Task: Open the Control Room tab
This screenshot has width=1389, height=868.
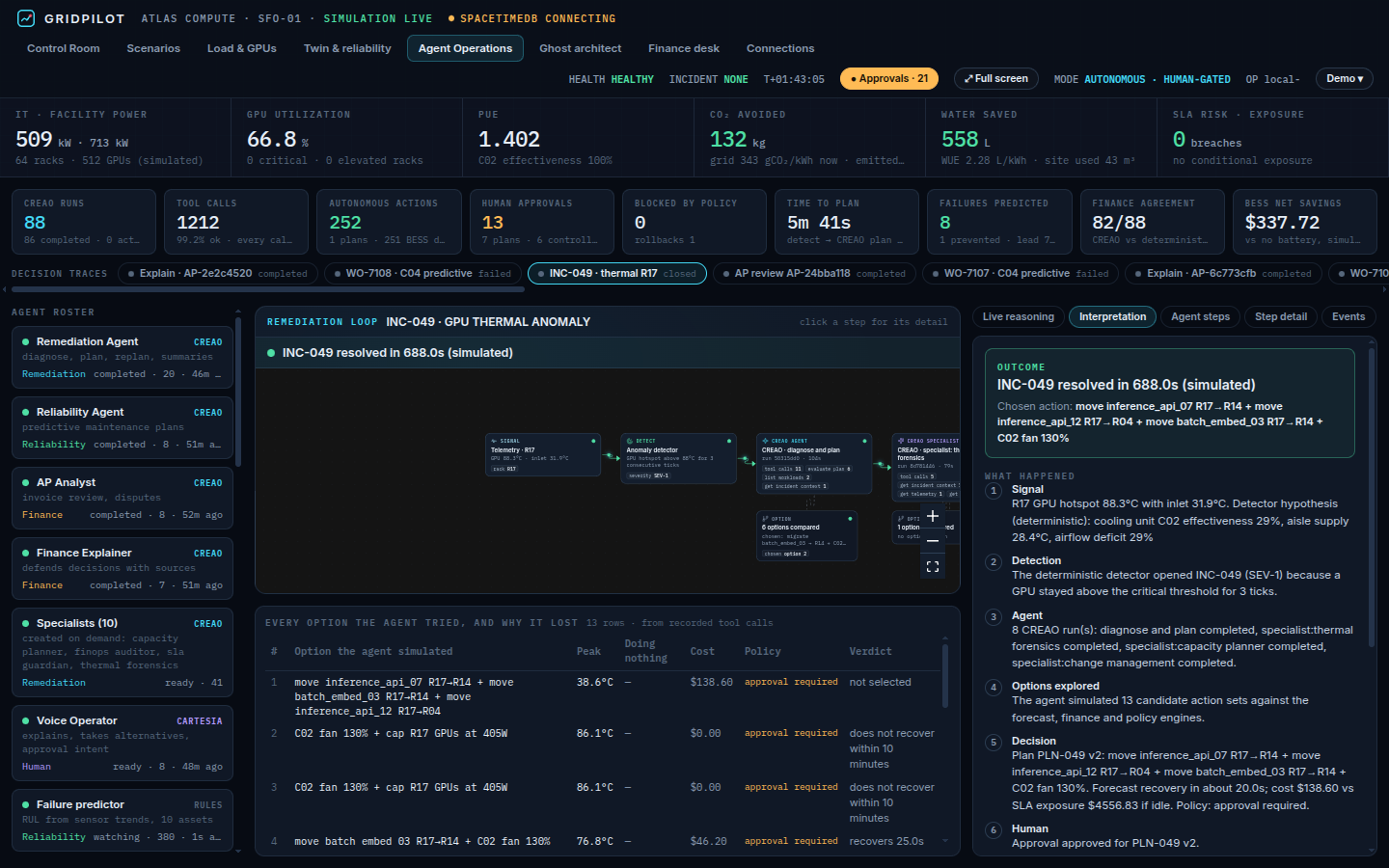Action: coord(64,48)
